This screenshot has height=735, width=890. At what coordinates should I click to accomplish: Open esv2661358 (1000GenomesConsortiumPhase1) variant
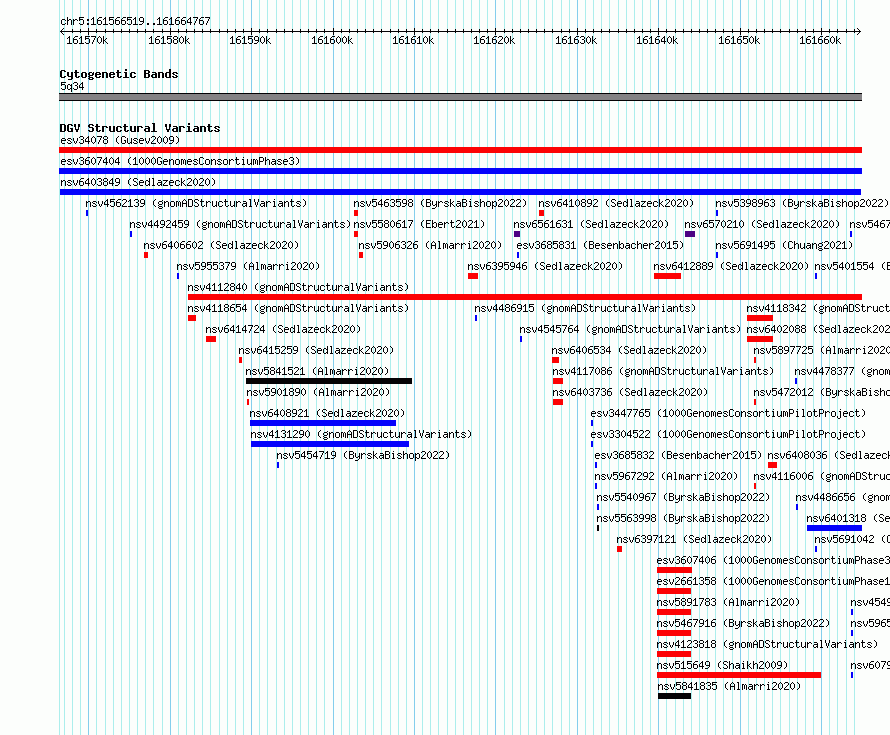(773, 581)
